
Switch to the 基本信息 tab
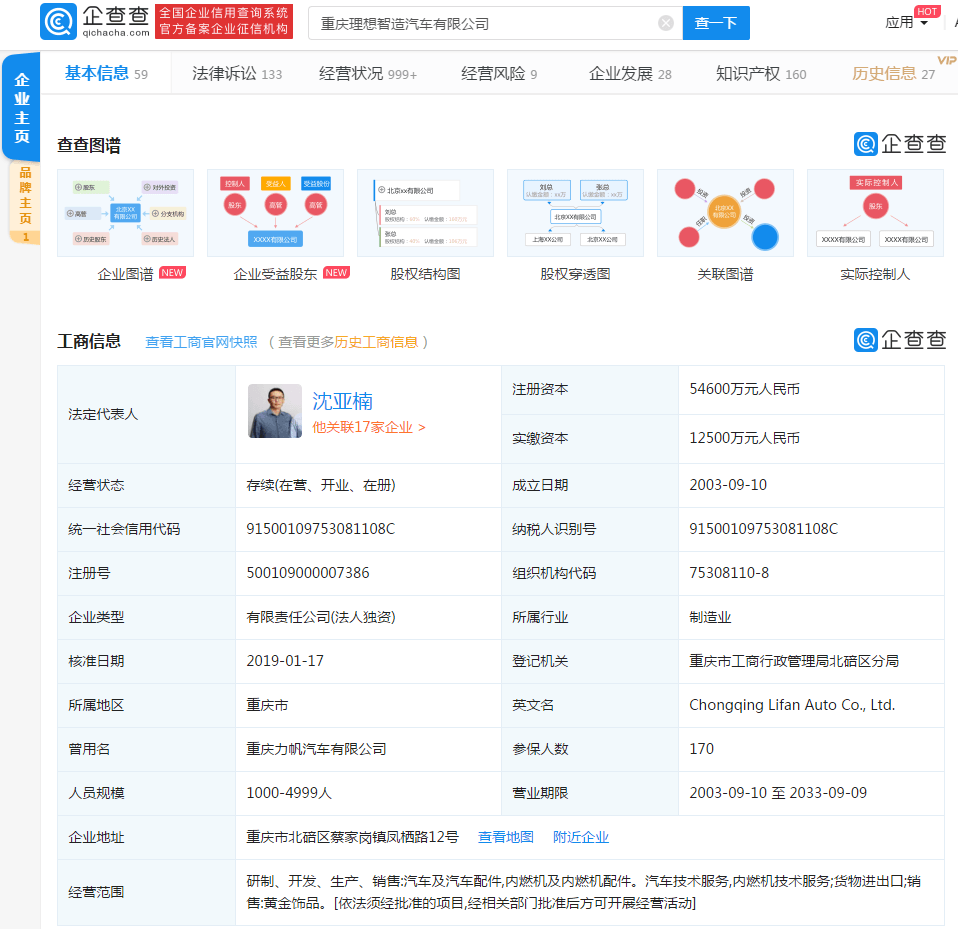[x=106, y=73]
